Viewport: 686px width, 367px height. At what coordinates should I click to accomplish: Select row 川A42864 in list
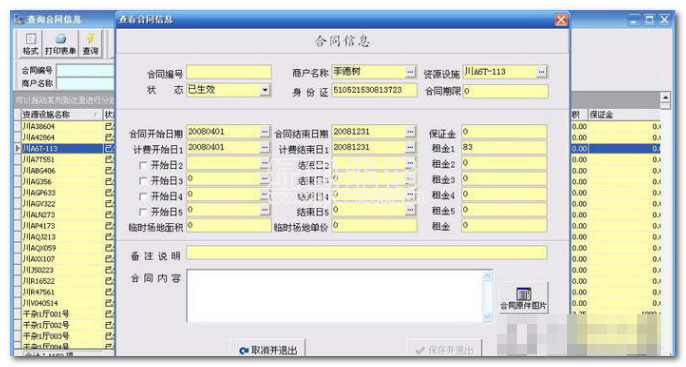62,137
